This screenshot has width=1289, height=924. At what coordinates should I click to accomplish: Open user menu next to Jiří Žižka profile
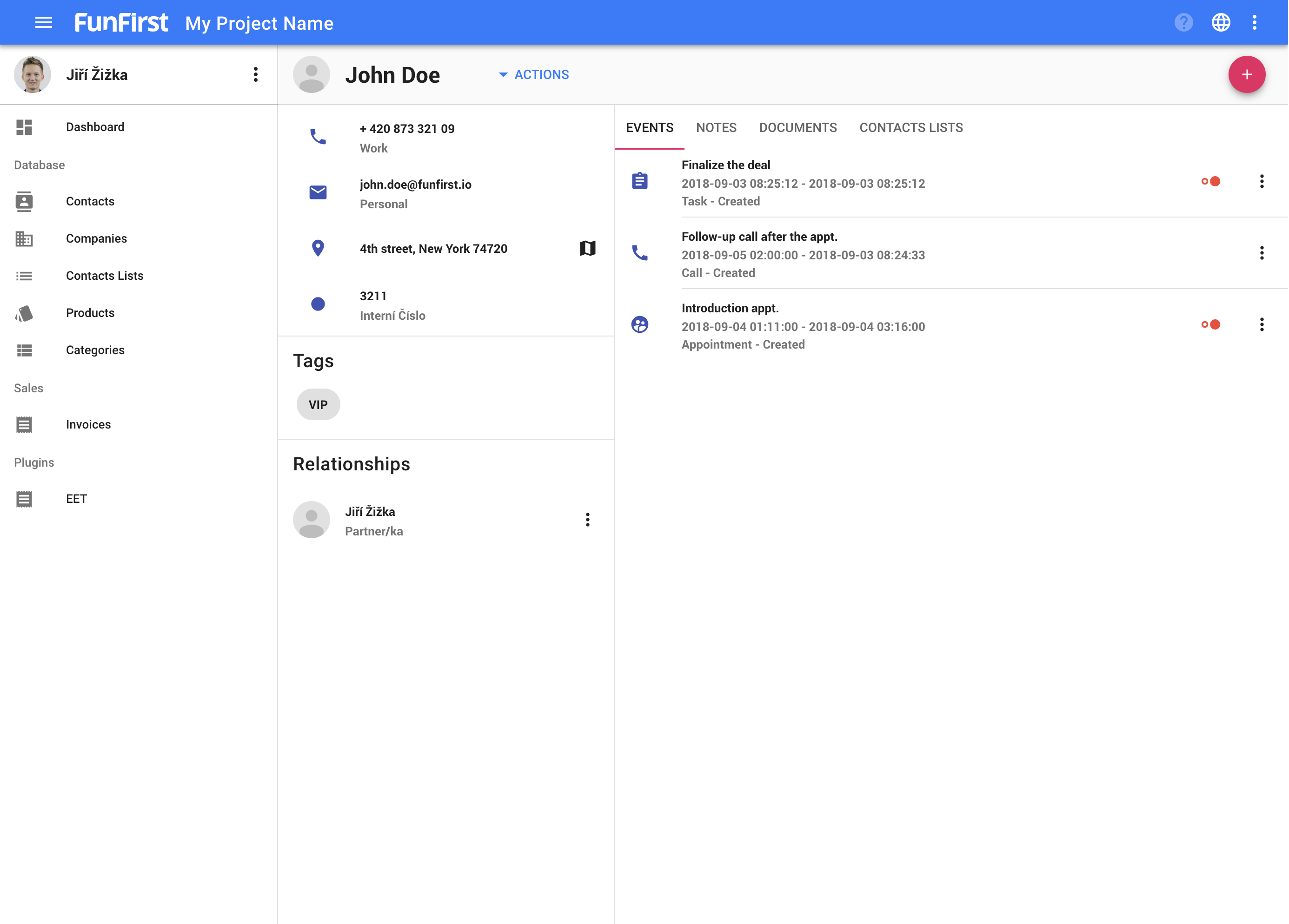coord(255,74)
